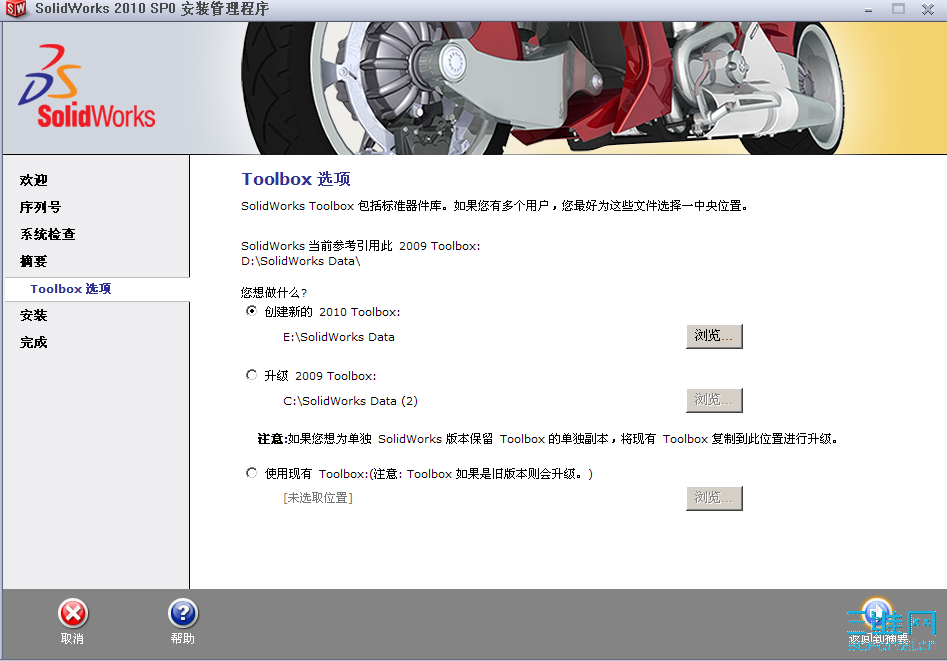The image size is (947, 661).
Task: Click the SolidWorks title bar app icon
Action: click(x=16, y=9)
